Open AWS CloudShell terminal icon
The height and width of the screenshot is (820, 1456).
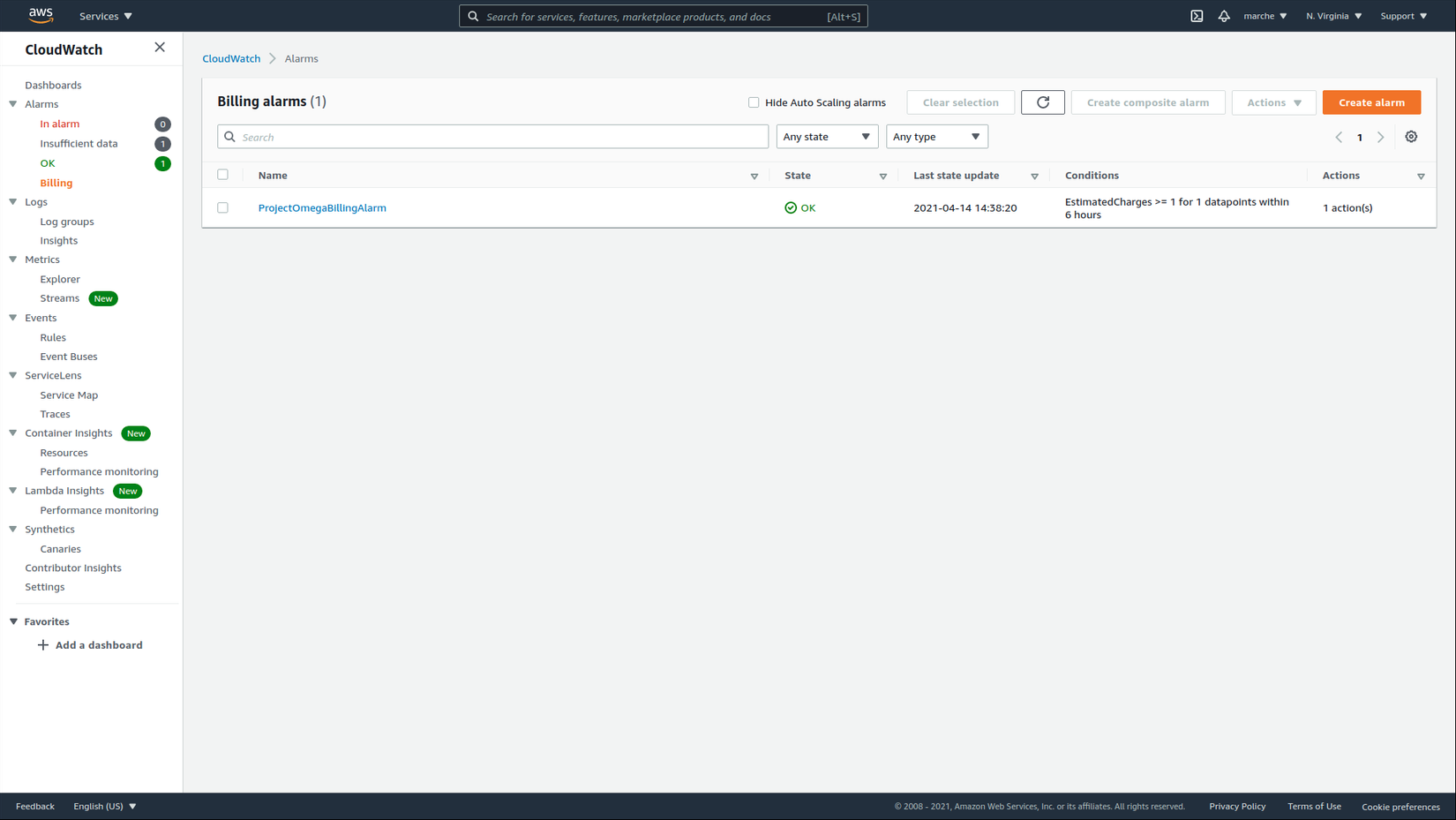[1197, 16]
